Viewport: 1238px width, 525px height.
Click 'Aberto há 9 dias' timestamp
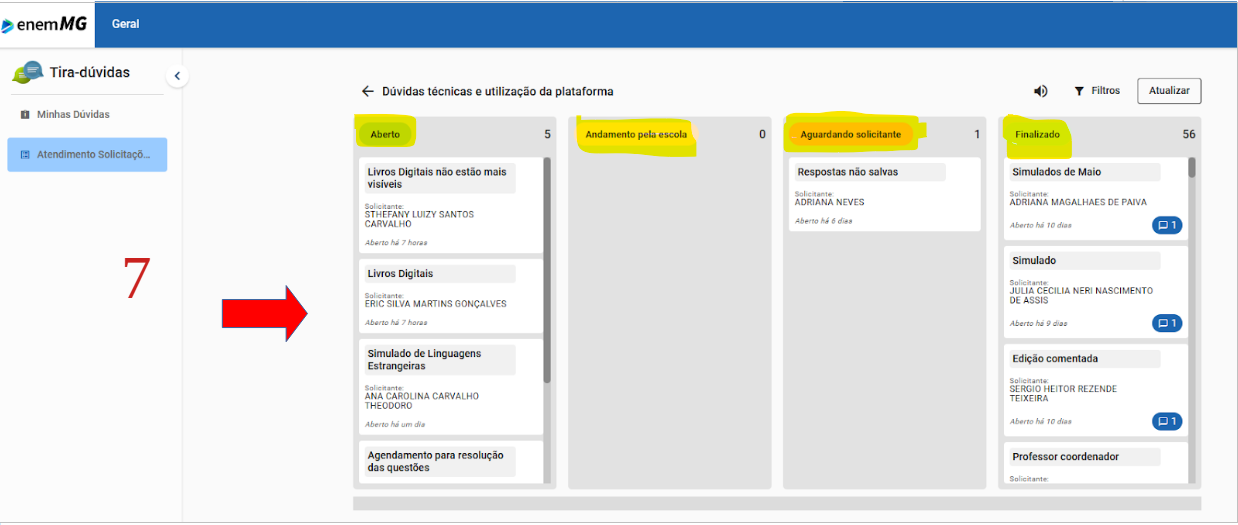(1038, 323)
